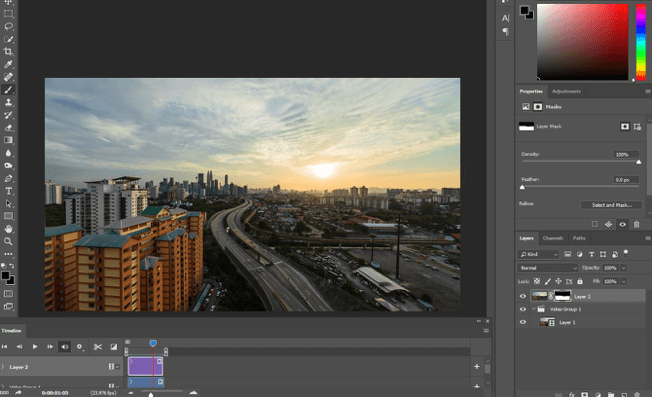The height and width of the screenshot is (397, 652).
Task: Toggle lock image pixels brush icon
Action: 548,281
